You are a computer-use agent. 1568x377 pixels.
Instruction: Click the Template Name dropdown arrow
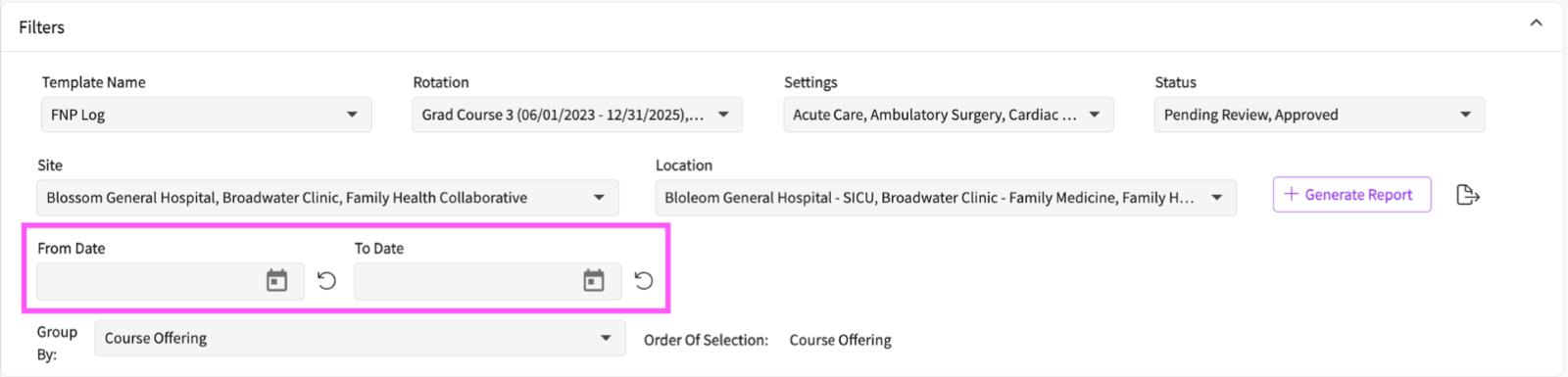pyautogui.click(x=352, y=115)
